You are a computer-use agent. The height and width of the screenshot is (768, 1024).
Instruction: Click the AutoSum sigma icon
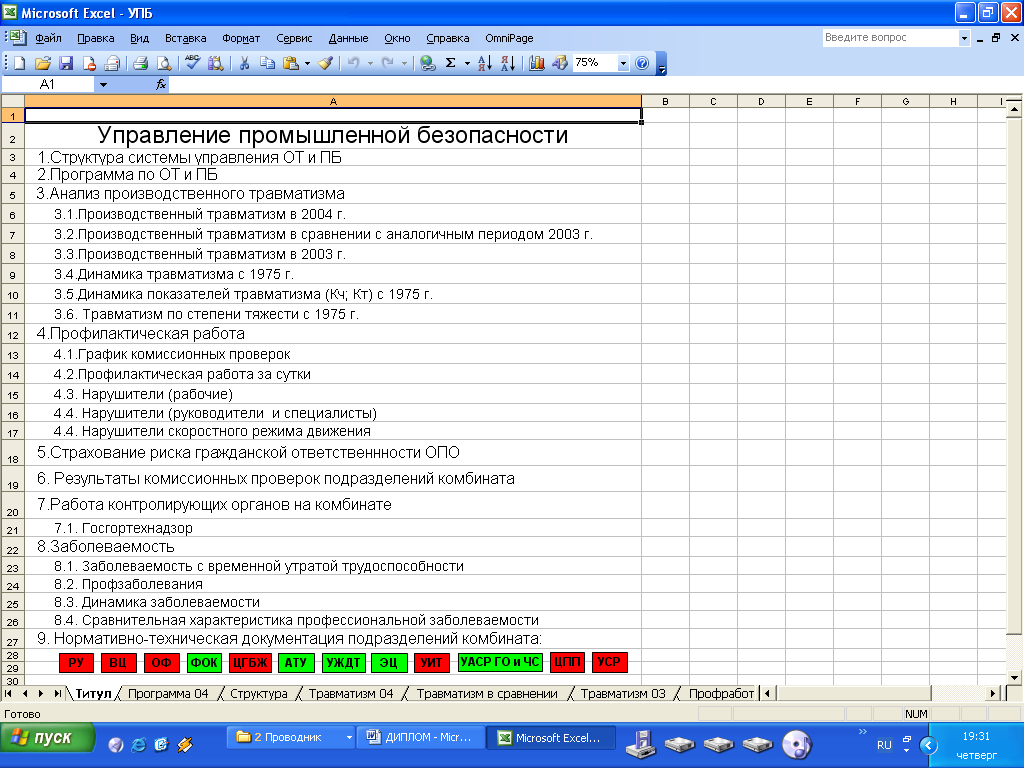coord(450,63)
